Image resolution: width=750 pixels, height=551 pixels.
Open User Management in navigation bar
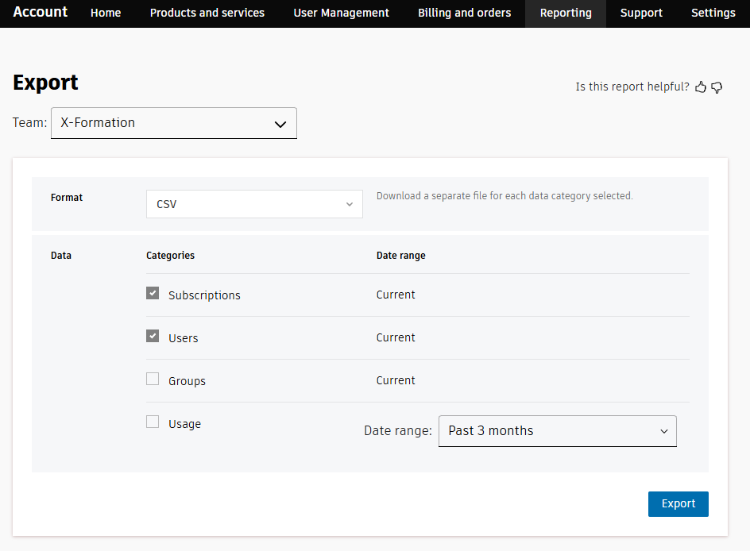341,13
